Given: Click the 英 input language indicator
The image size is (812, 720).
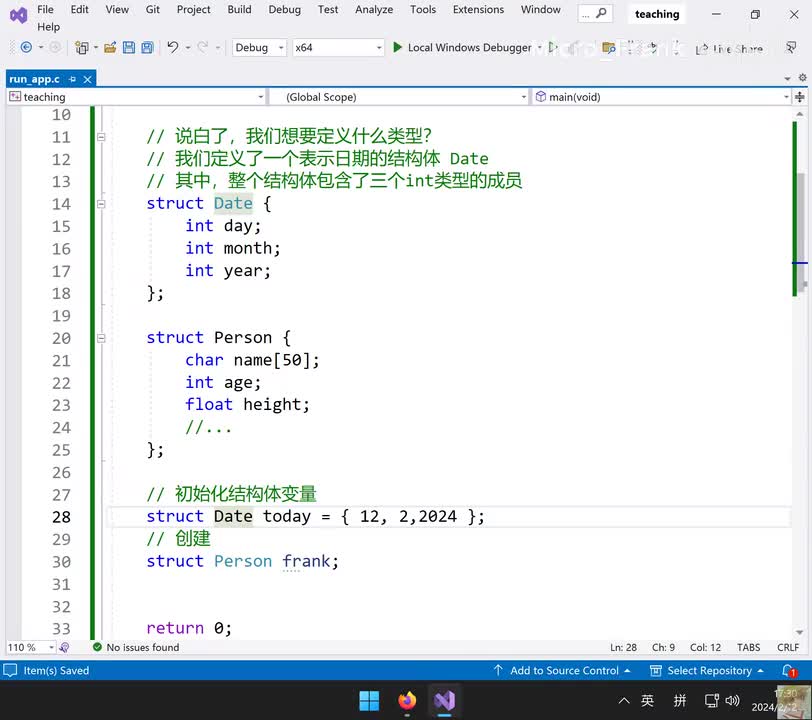Looking at the screenshot, I should coord(647,701).
